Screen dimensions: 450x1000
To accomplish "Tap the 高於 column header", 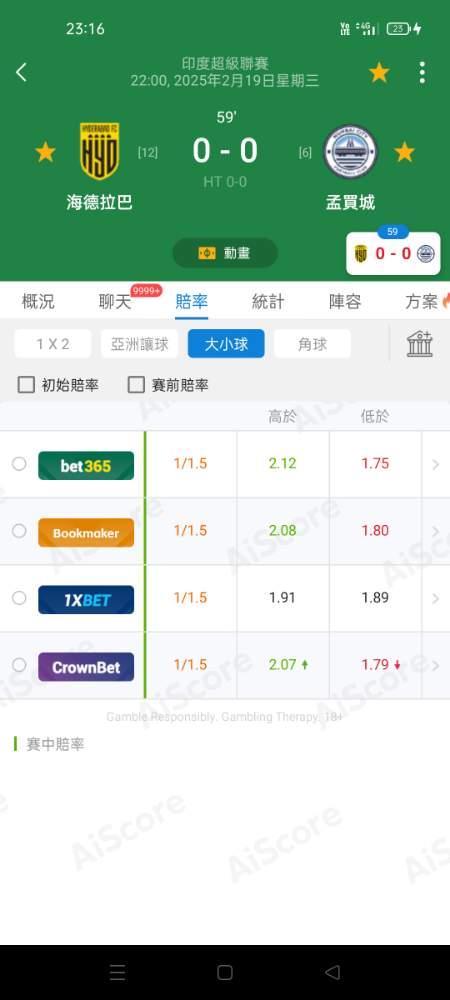I will point(282,417).
